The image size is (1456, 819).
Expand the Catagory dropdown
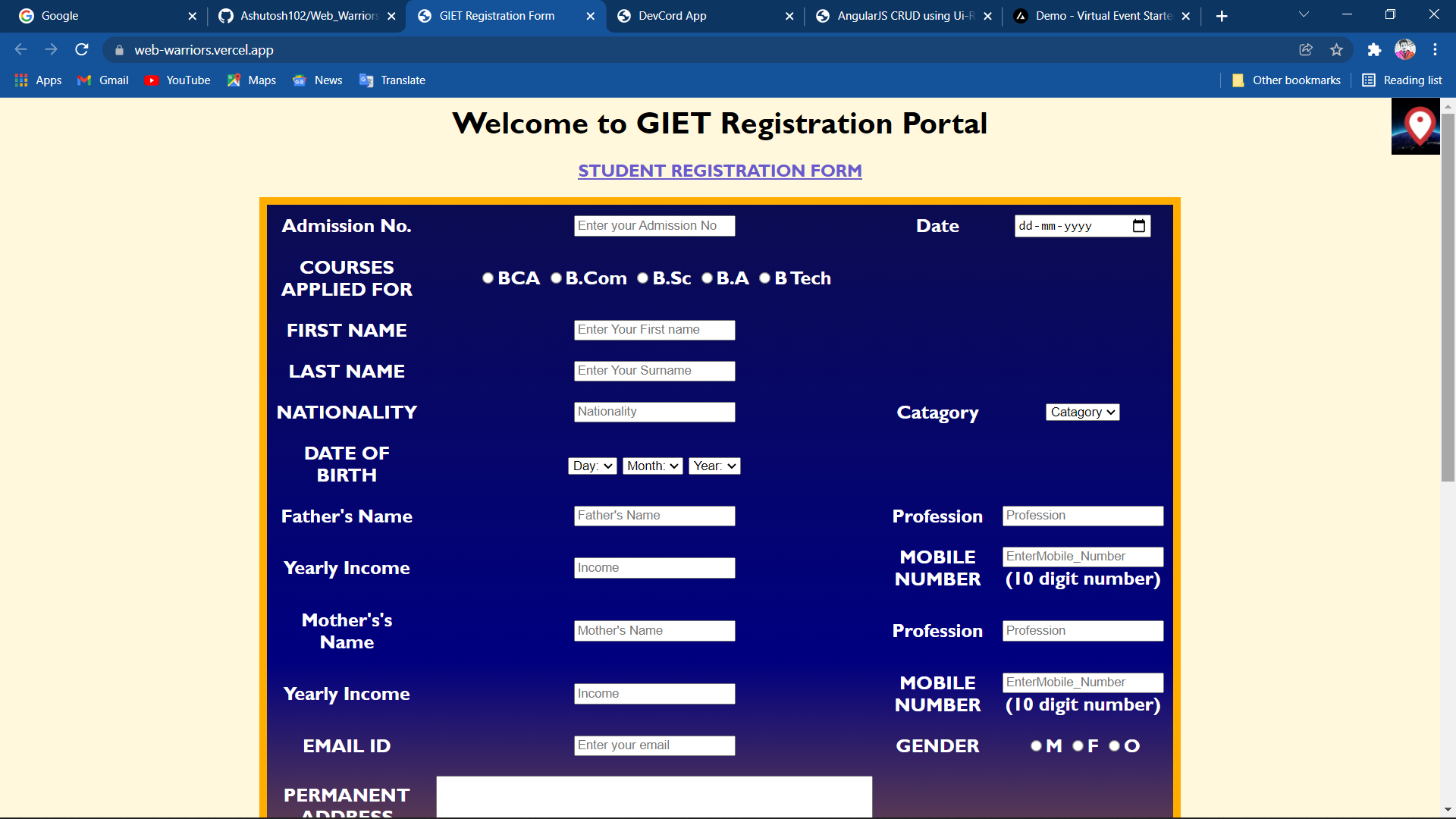point(1082,413)
